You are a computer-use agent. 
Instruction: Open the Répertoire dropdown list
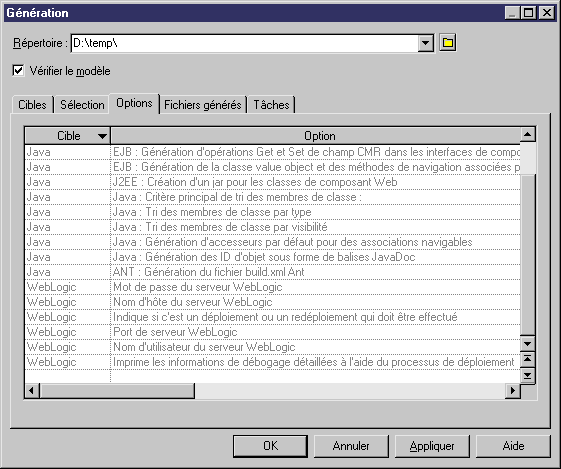click(425, 43)
